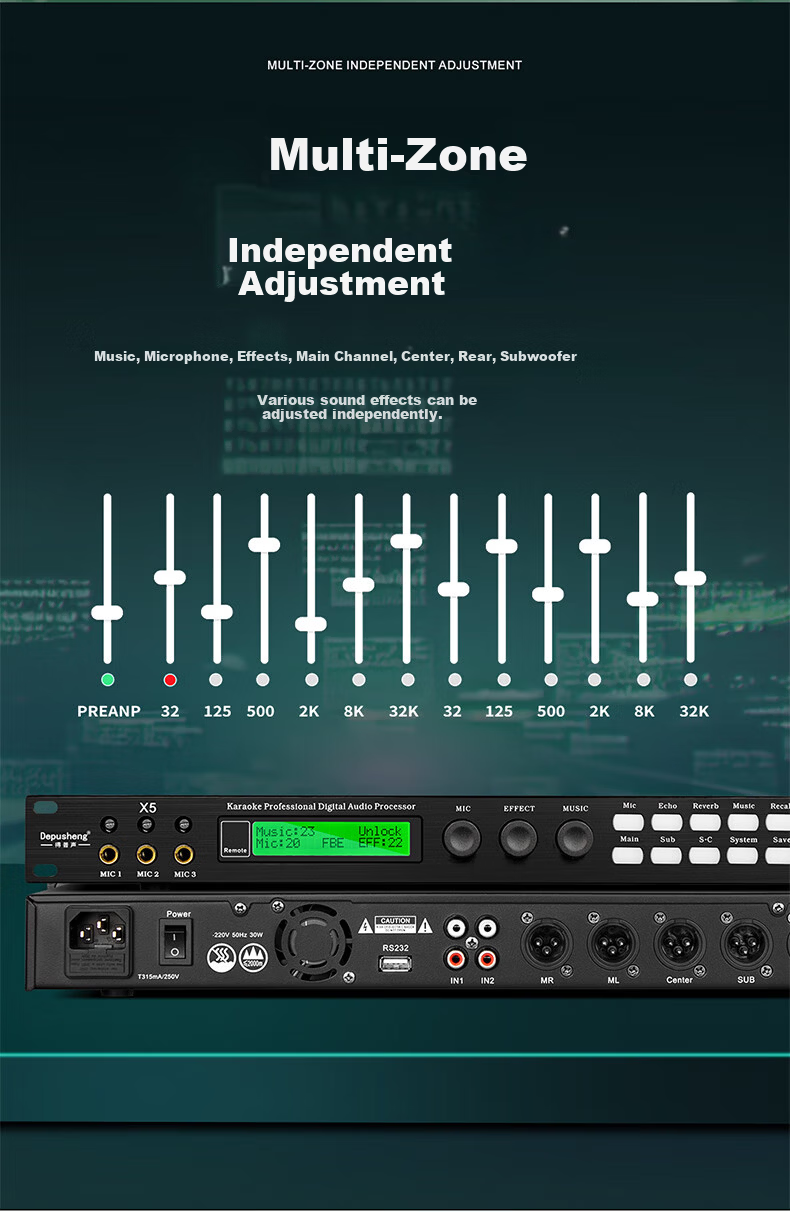Image resolution: width=790 pixels, height=1212 pixels.
Task: Click the '-220V 50Hz 30W' rating text
Action: [x=239, y=935]
